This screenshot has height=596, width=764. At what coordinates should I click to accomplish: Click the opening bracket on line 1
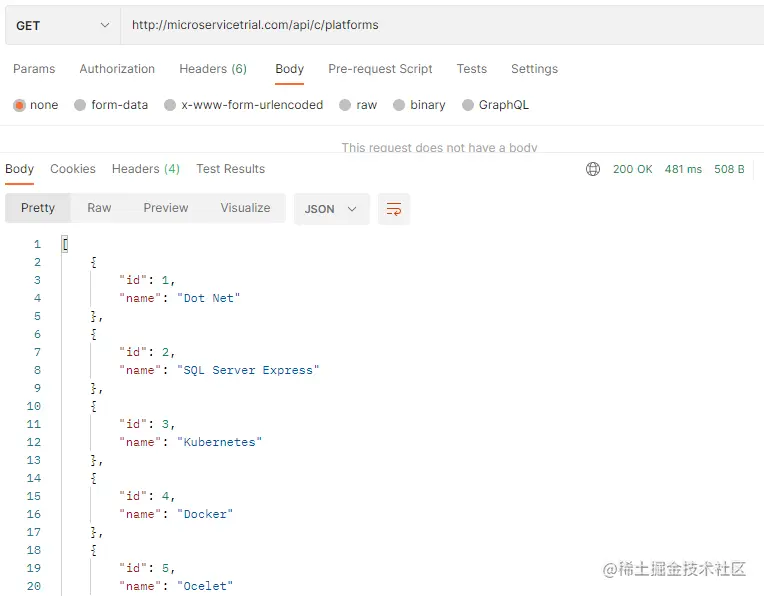pyautogui.click(x=65, y=244)
